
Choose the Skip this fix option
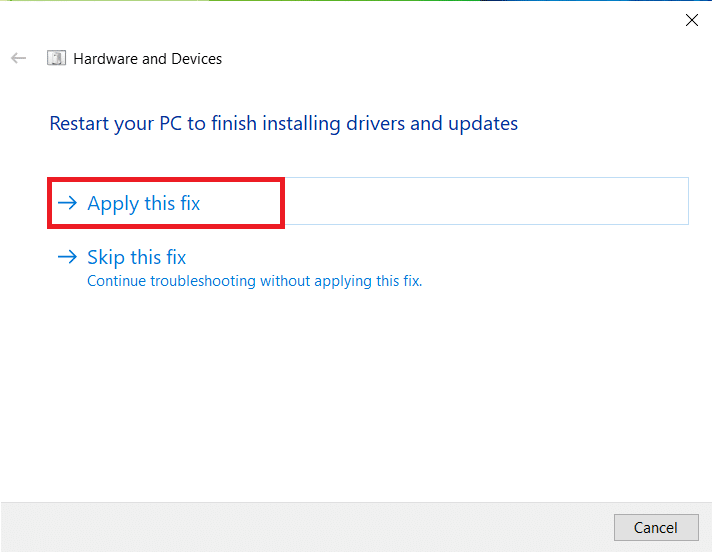(136, 257)
